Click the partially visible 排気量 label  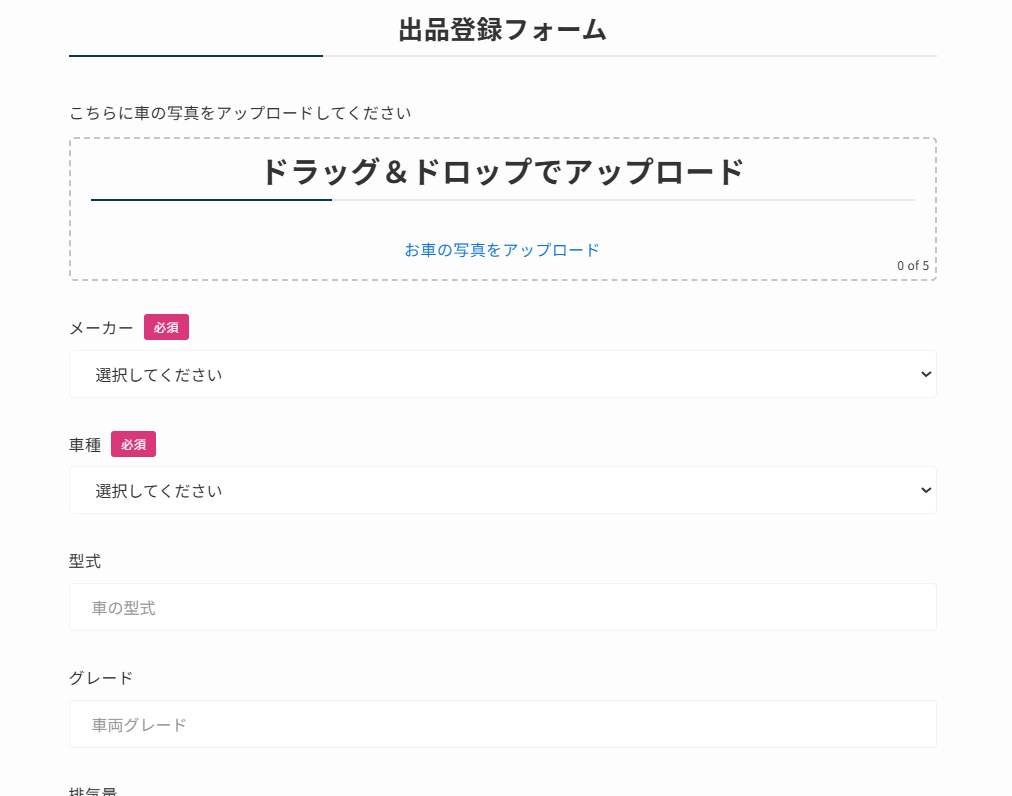coord(93,792)
